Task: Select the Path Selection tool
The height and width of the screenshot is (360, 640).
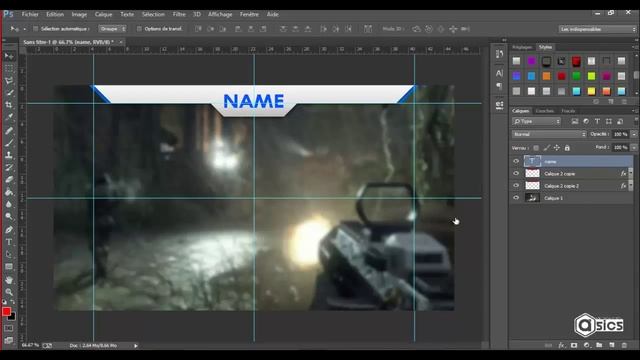Action: click(9, 254)
